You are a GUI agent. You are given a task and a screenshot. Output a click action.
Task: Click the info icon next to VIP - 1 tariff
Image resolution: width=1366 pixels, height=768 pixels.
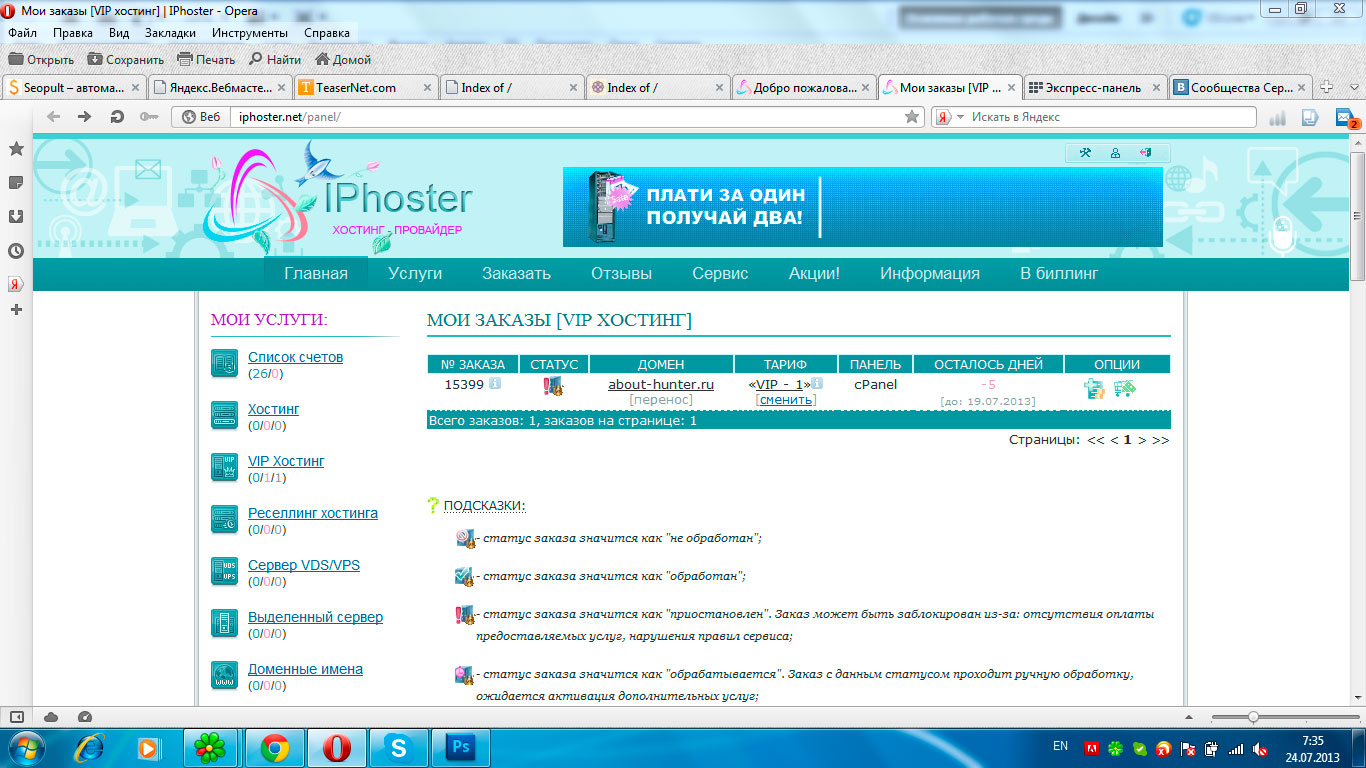[817, 384]
